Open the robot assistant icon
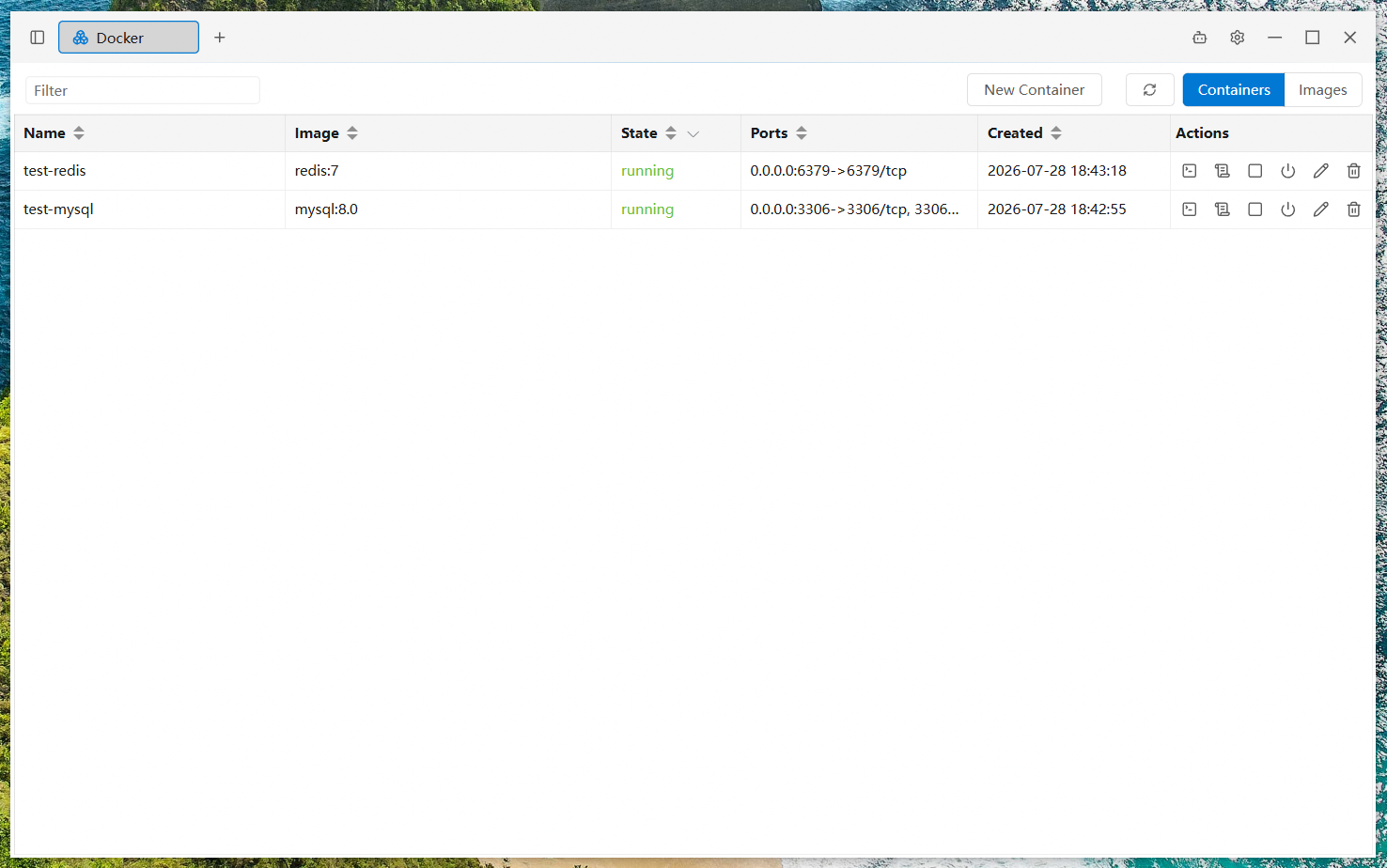Screen dimensions: 1387x868 pyautogui.click(x=1199, y=38)
